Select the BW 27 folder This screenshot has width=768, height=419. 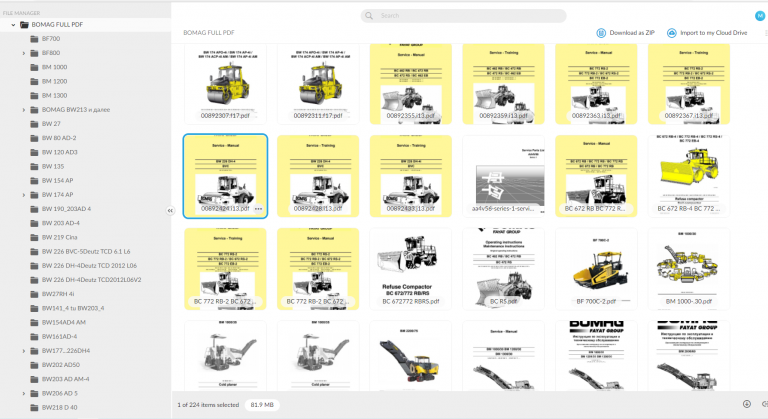click(x=51, y=124)
